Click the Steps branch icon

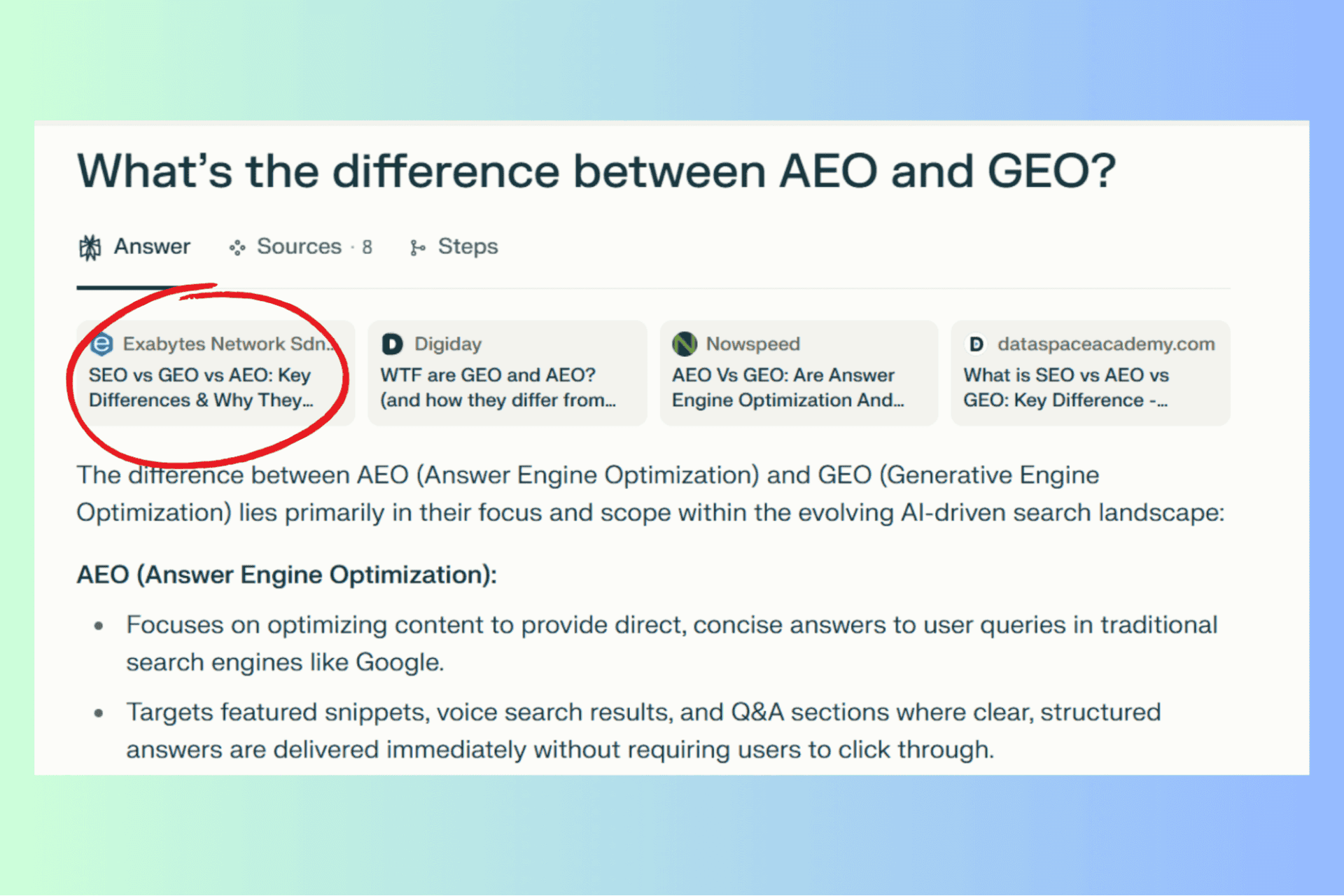pos(417,248)
